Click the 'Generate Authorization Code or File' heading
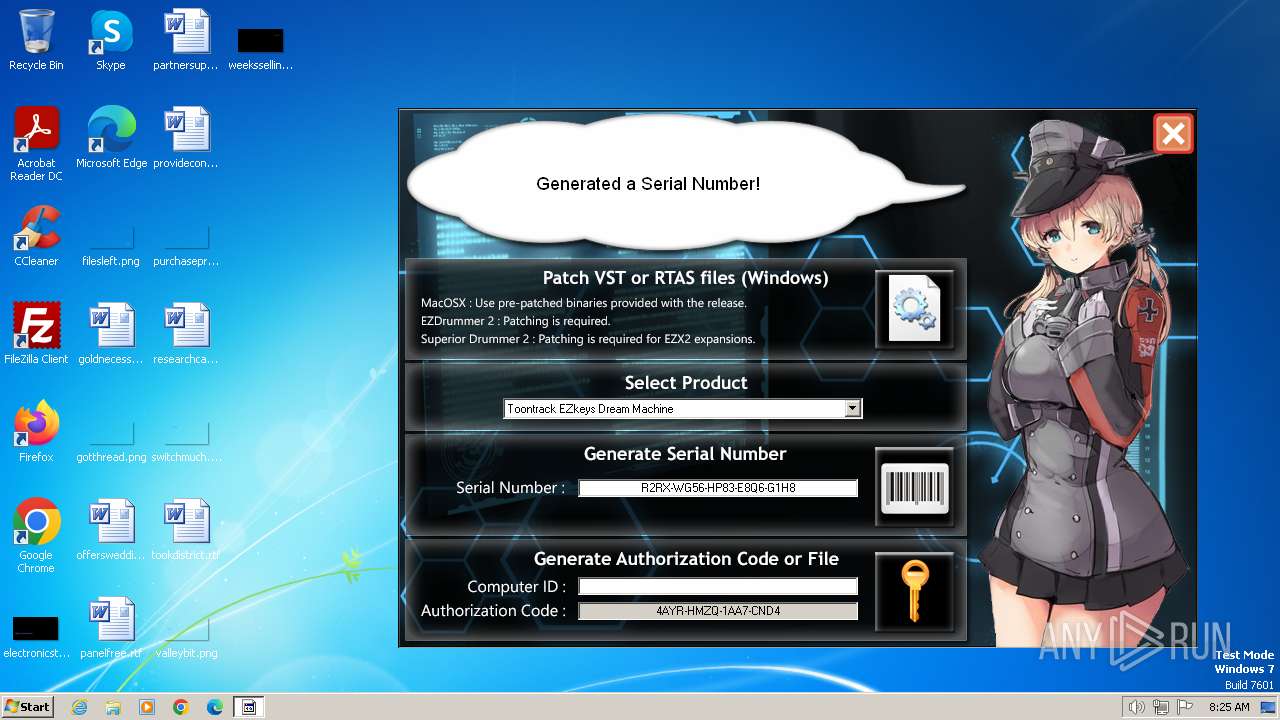1280x720 pixels. point(686,559)
